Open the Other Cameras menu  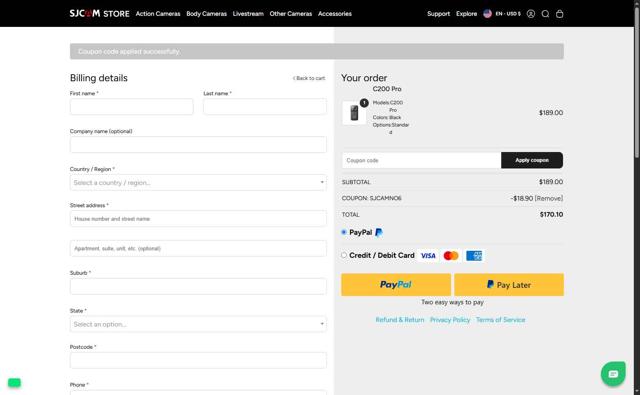click(x=291, y=13)
